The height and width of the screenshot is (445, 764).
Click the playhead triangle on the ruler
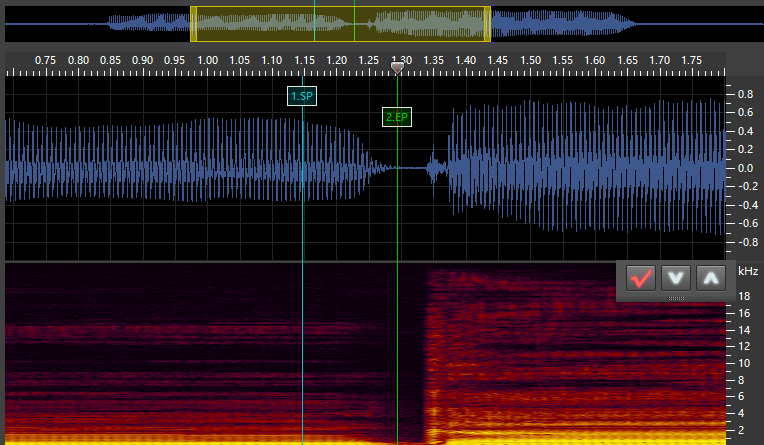tap(398, 68)
